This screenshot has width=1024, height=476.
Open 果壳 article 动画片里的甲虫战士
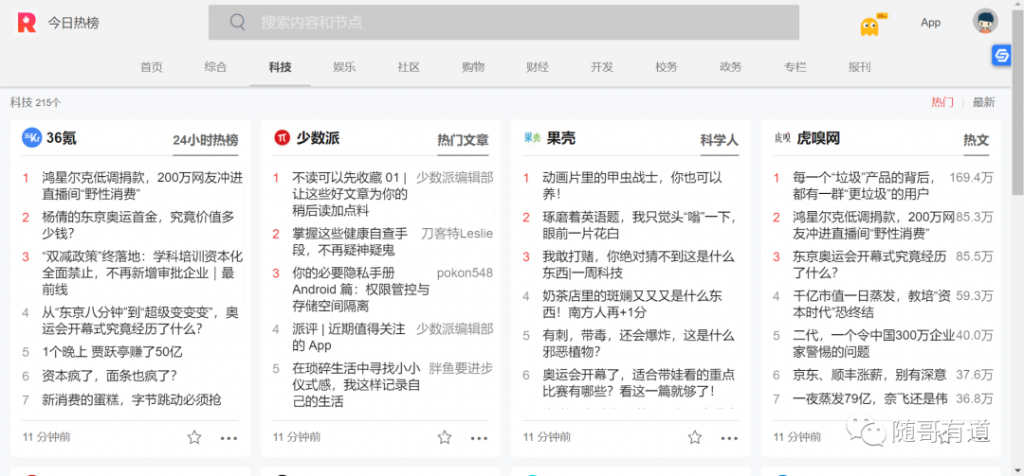pyautogui.click(x=632, y=185)
